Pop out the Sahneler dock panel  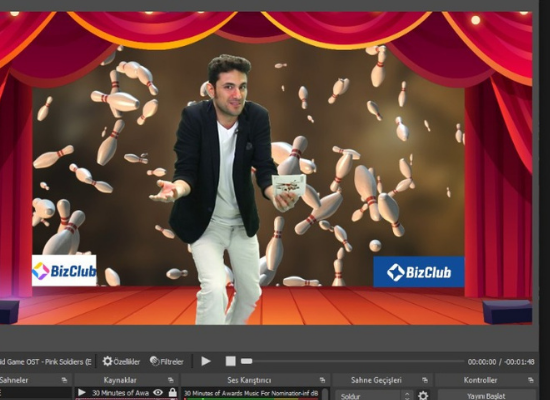[x=64, y=380]
